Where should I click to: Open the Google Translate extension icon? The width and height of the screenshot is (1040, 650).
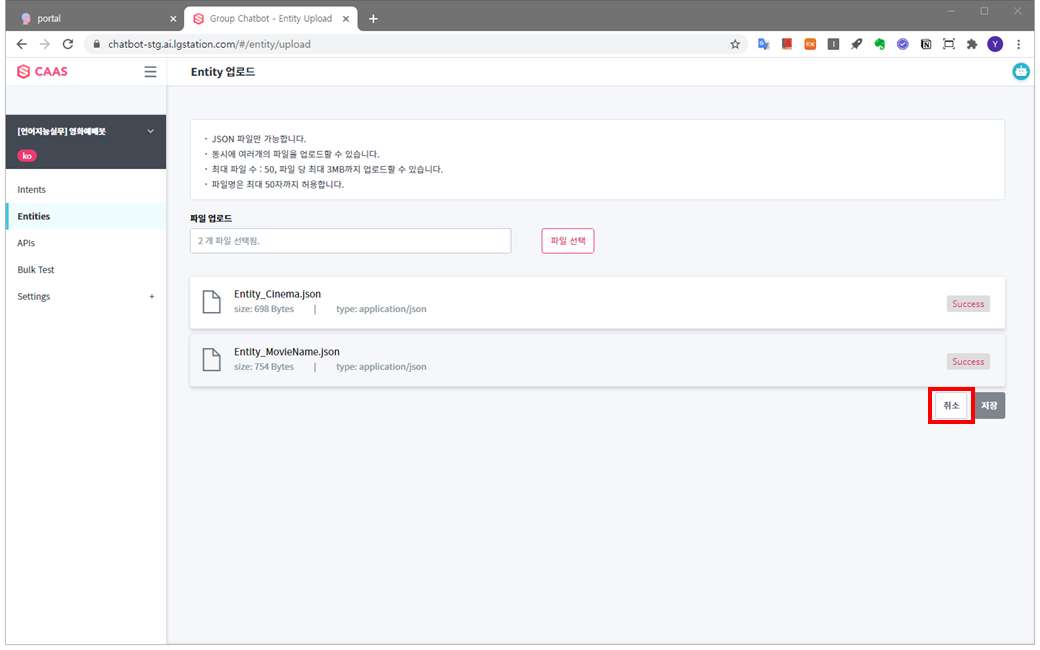tap(764, 44)
